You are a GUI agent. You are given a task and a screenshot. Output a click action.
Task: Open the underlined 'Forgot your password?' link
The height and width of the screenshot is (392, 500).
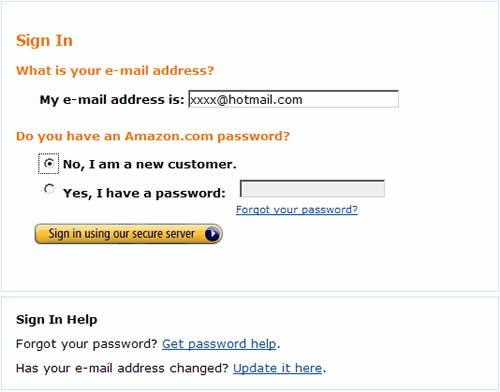pos(297,210)
